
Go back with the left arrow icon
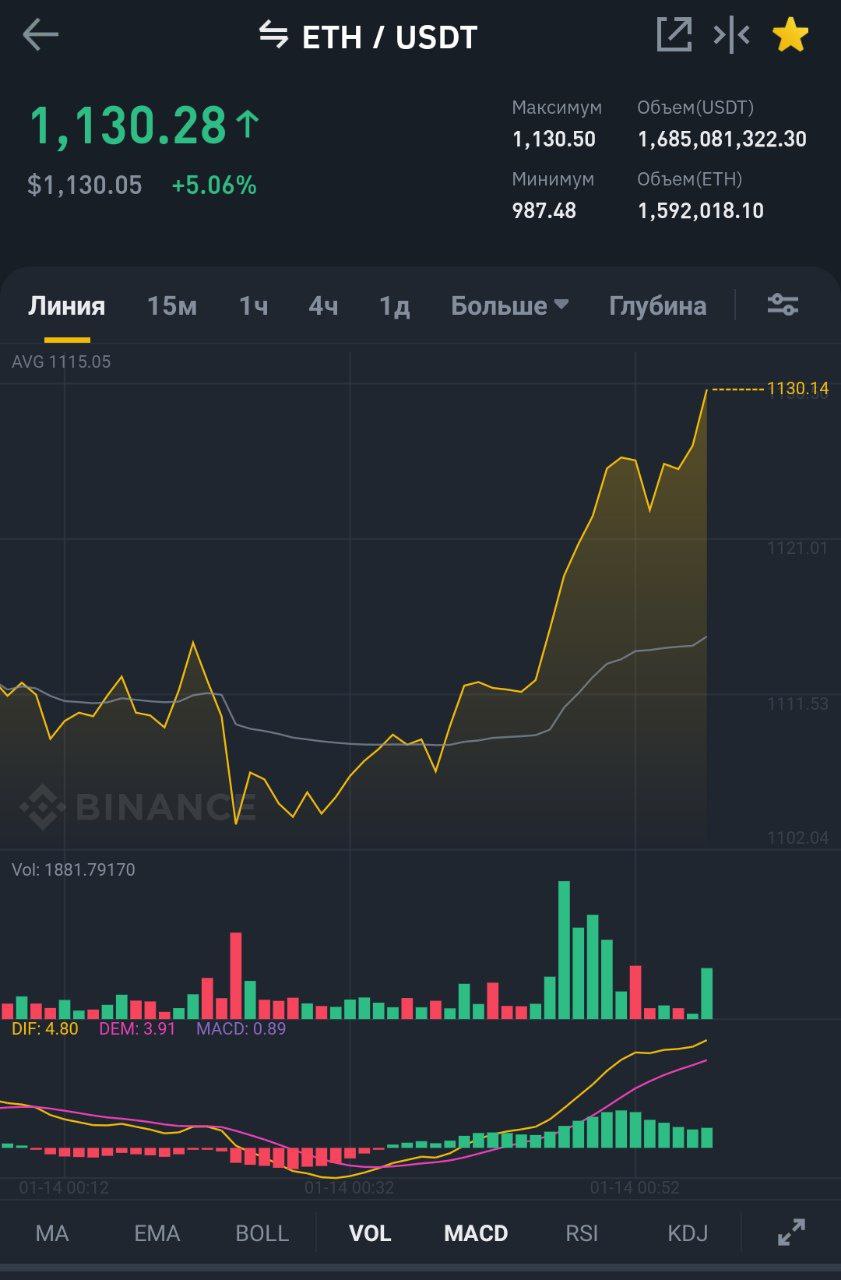pyautogui.click(x=40, y=35)
